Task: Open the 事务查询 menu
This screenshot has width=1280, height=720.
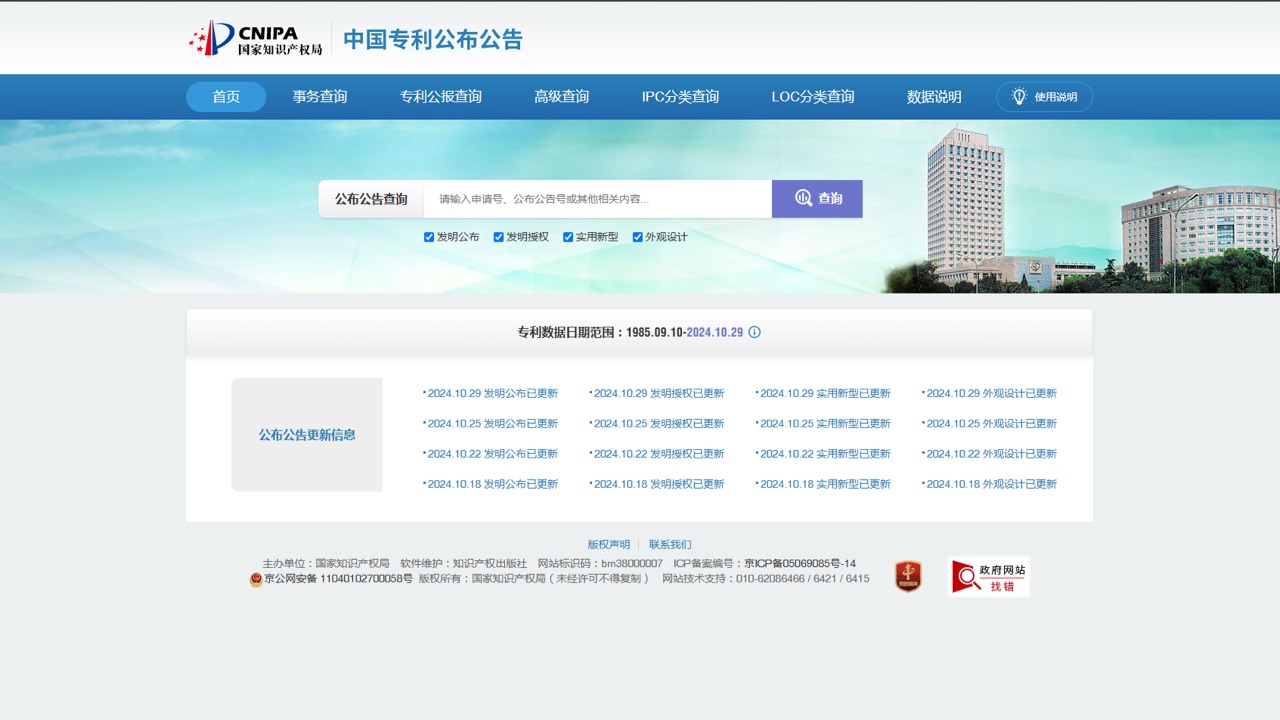Action: (320, 97)
